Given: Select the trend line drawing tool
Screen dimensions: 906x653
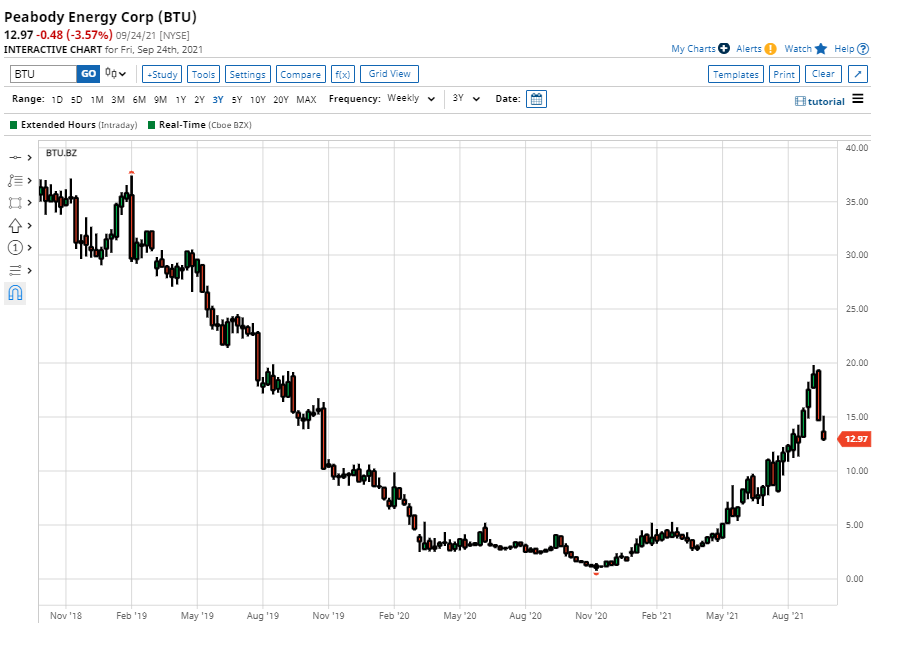Looking at the screenshot, I should pyautogui.click(x=15, y=157).
